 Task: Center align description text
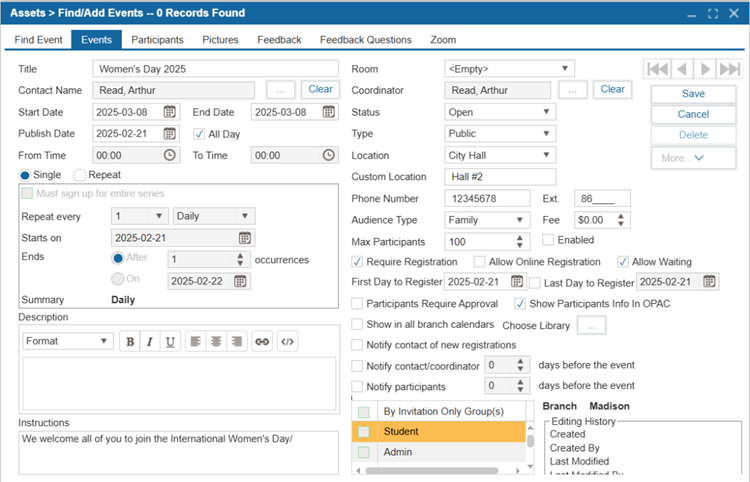[216, 341]
